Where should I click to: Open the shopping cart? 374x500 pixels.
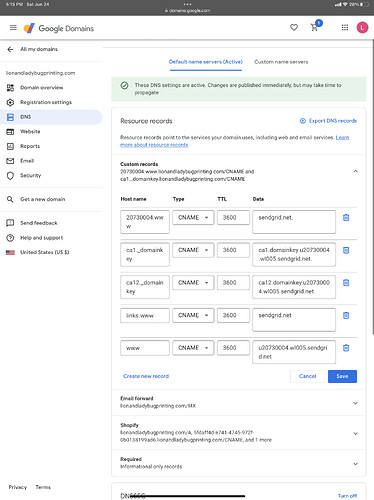pos(314,28)
